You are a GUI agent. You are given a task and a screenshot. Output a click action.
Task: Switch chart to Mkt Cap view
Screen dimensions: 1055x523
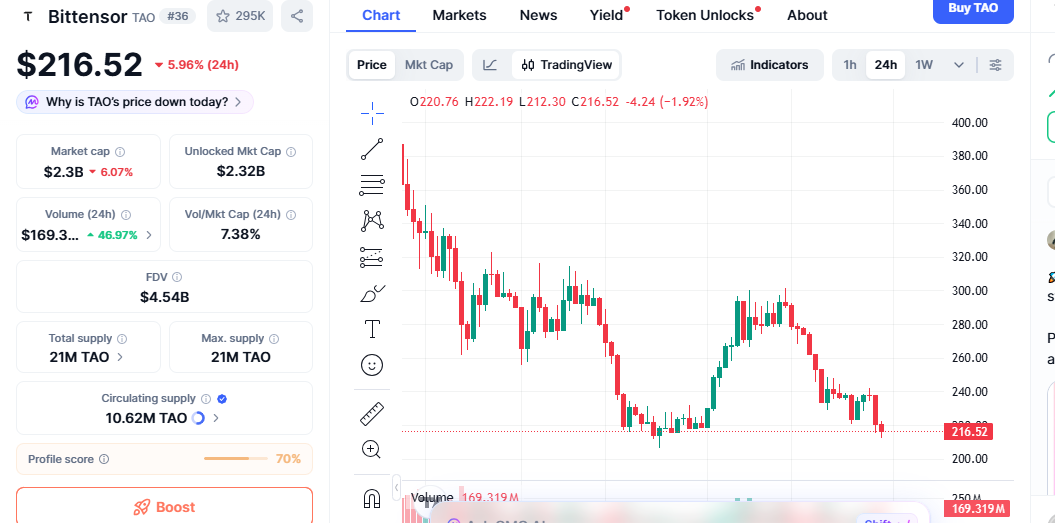tap(428, 65)
